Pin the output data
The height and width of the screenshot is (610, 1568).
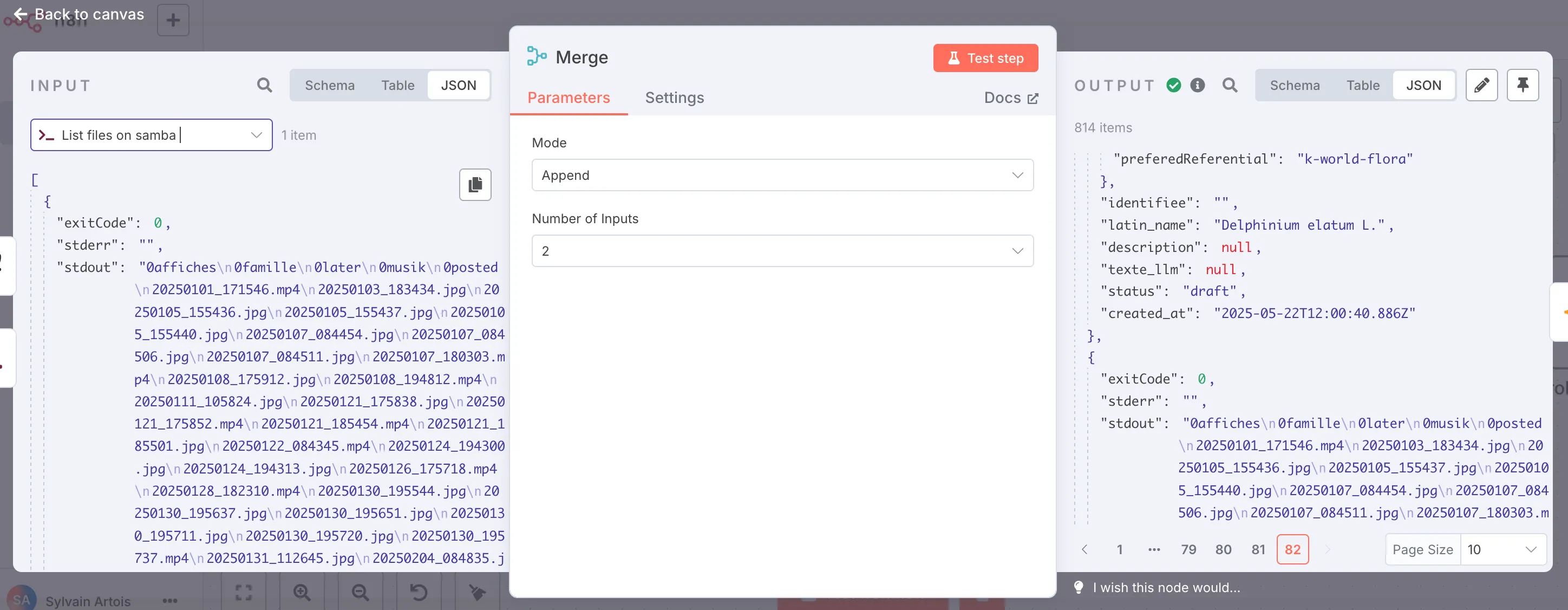pyautogui.click(x=1523, y=85)
